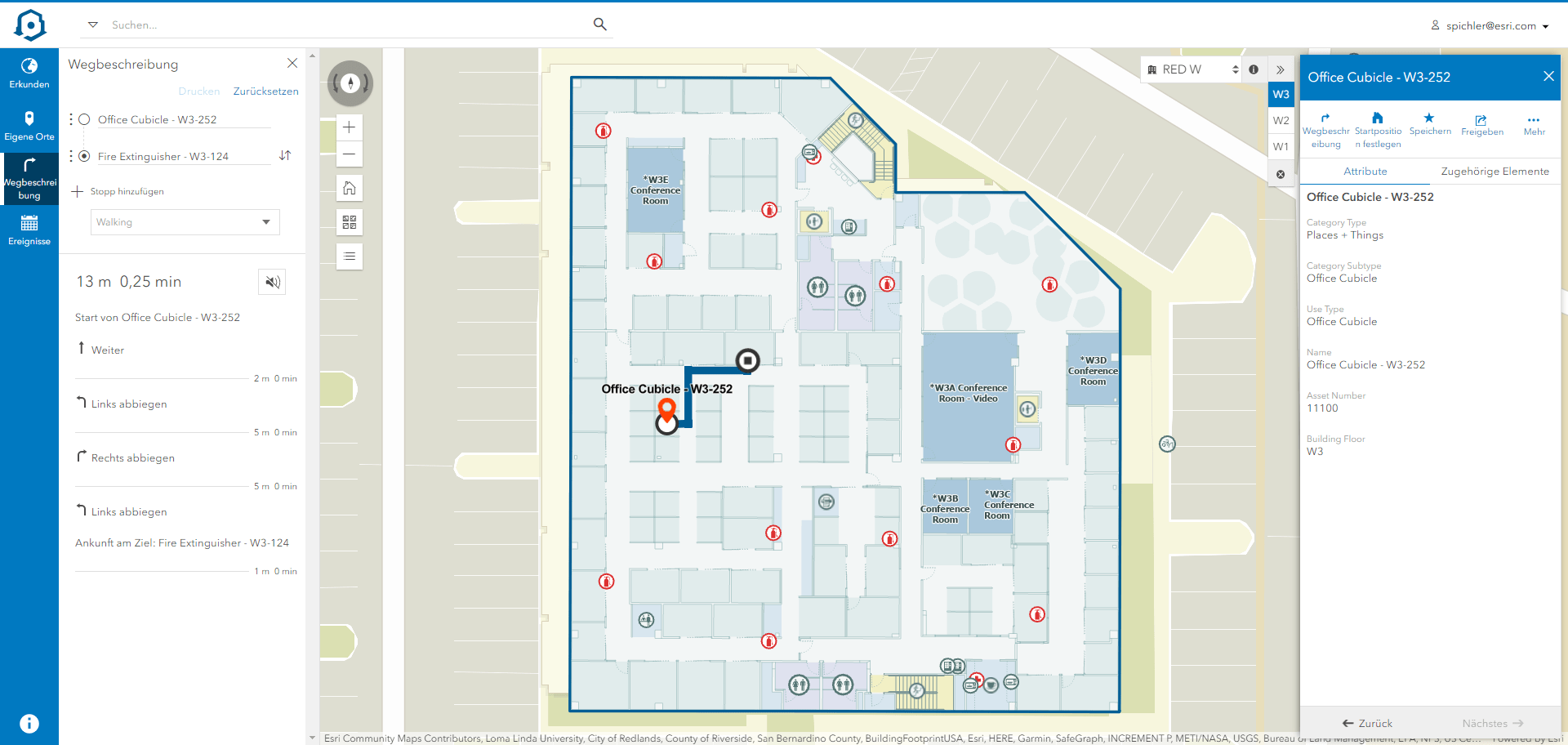The height and width of the screenshot is (745, 1568).
Task: Reverse the route stops with the arrows icon
Action: (x=285, y=154)
